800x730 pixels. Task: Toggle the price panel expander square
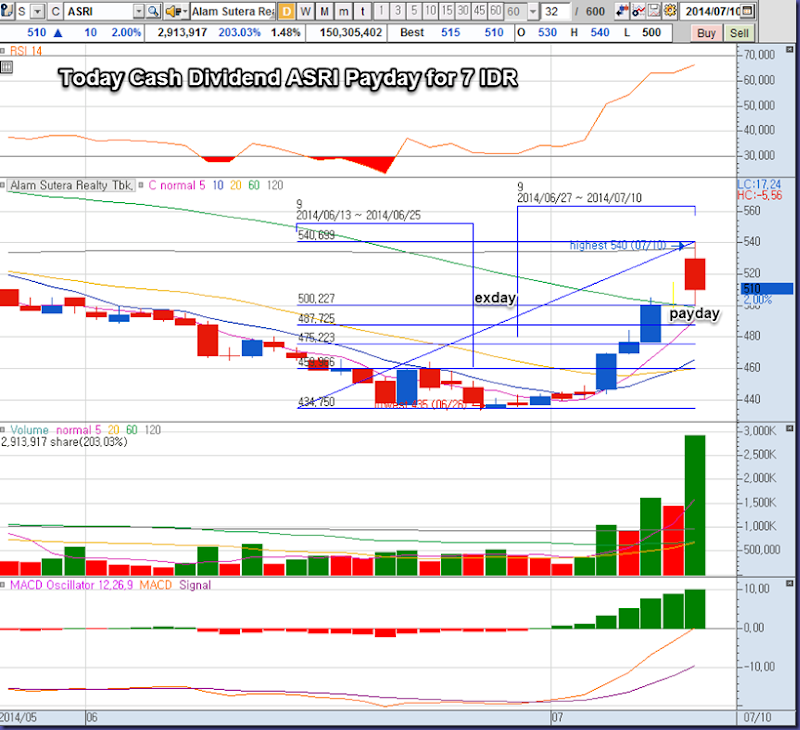click(3, 185)
